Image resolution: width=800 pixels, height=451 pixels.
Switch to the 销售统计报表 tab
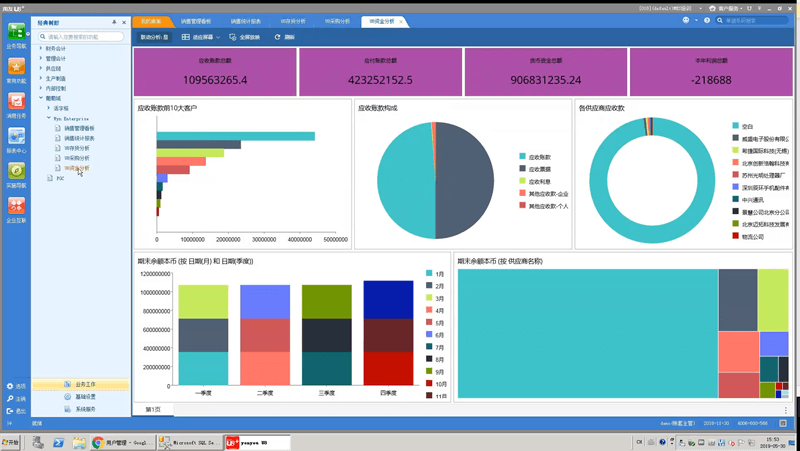[245, 21]
